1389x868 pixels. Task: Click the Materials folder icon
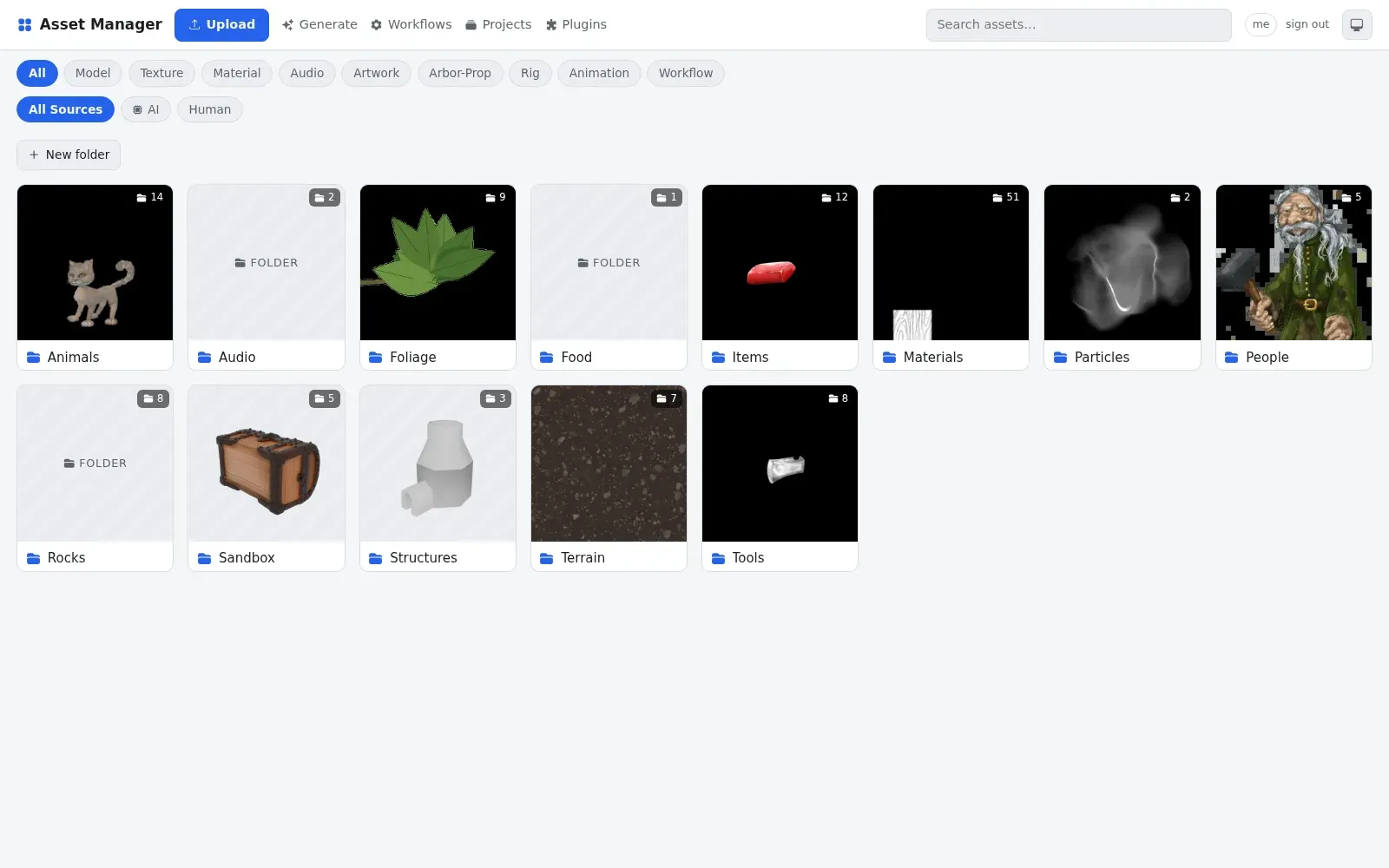pyautogui.click(x=889, y=357)
